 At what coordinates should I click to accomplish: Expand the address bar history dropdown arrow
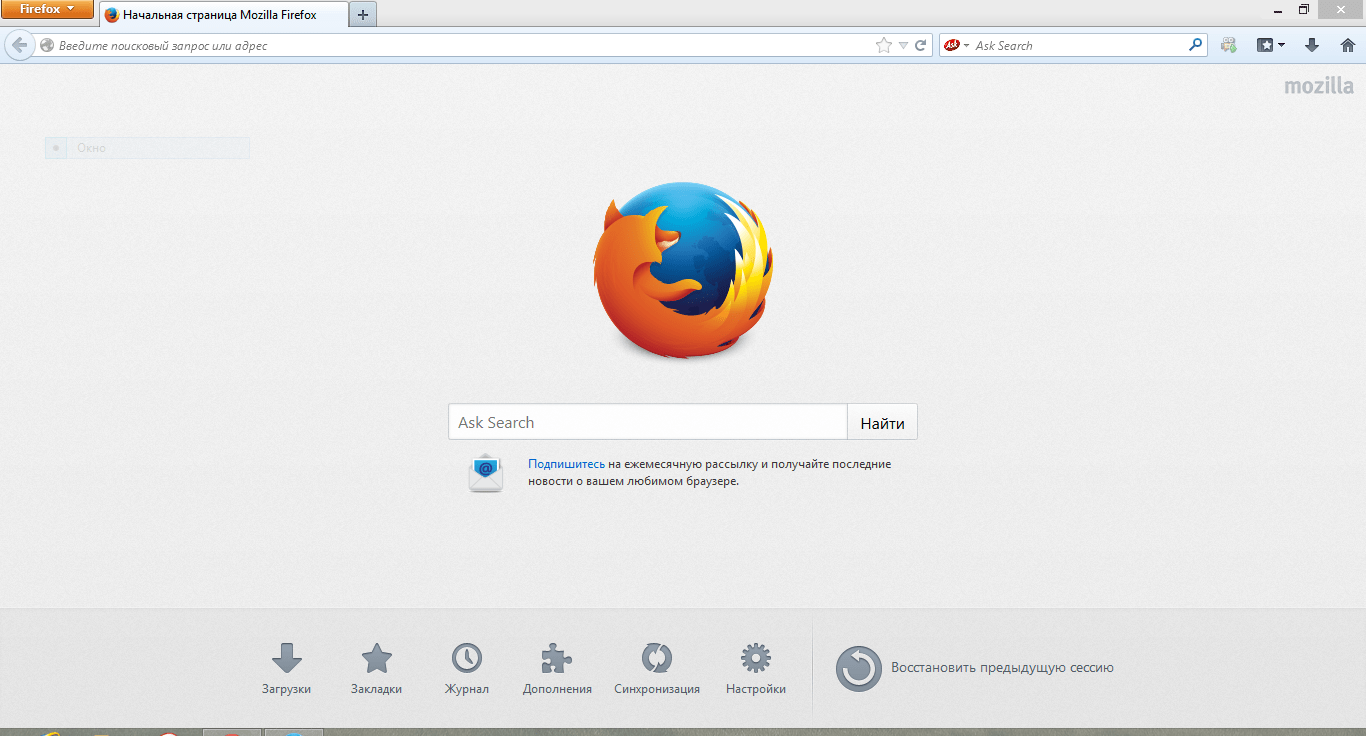pos(903,45)
